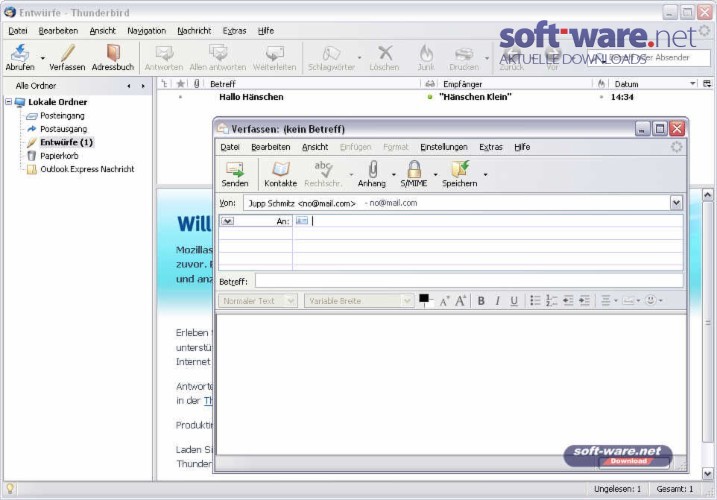Open S/MIME dropdown arrow
717x500 pixels.
coord(435,174)
